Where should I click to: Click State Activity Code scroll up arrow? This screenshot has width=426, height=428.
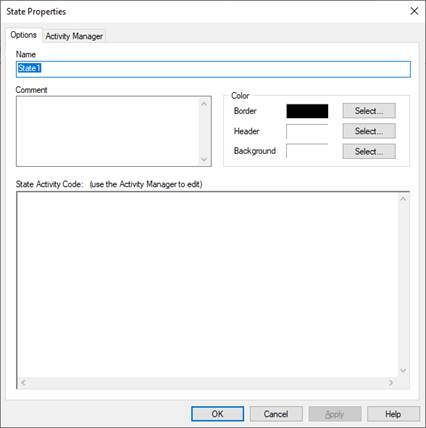pyautogui.click(x=403, y=199)
